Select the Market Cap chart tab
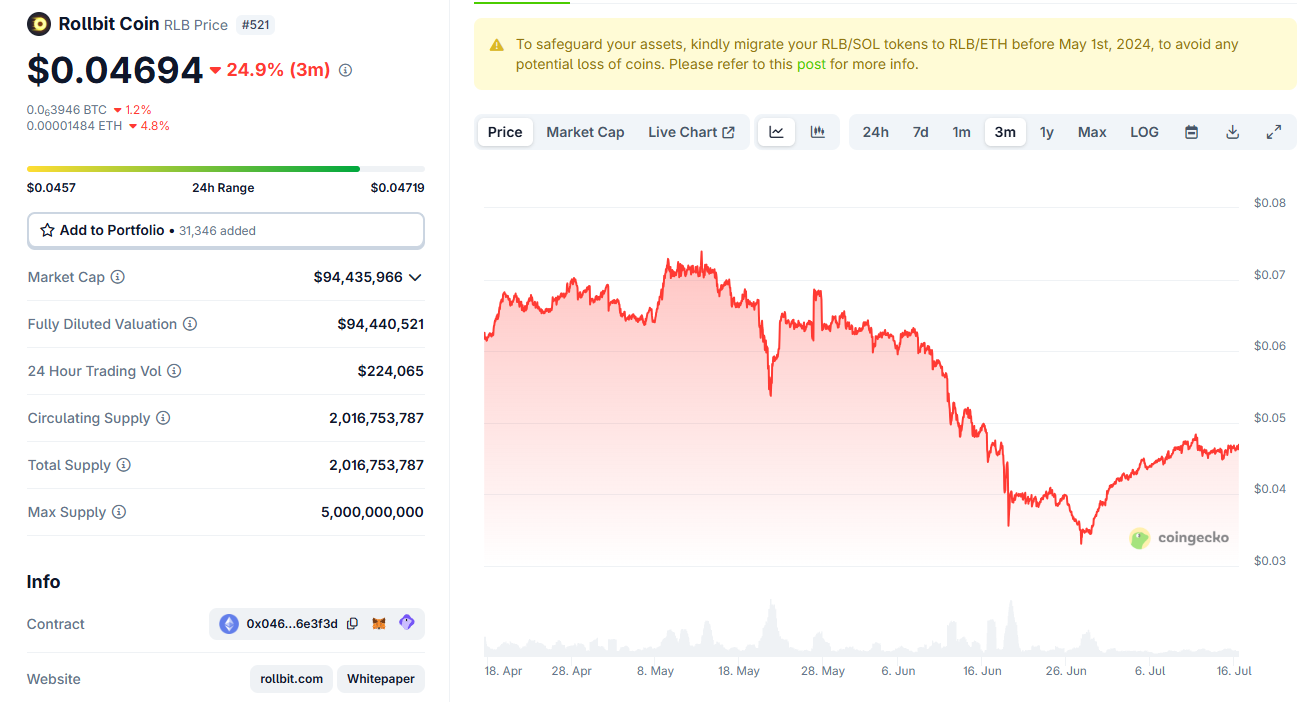Image resolution: width=1311 pixels, height=702 pixels. click(585, 132)
